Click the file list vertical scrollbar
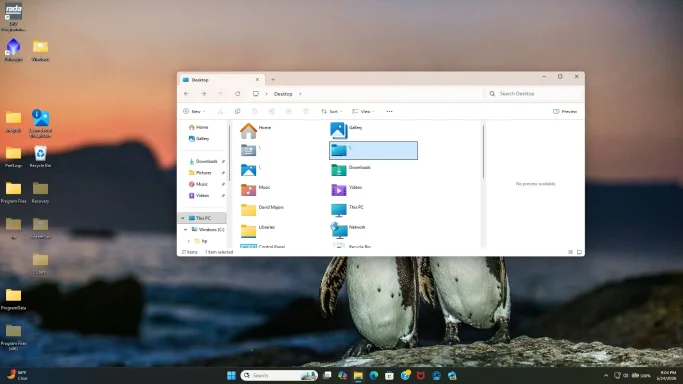683x384 pixels. (484, 152)
